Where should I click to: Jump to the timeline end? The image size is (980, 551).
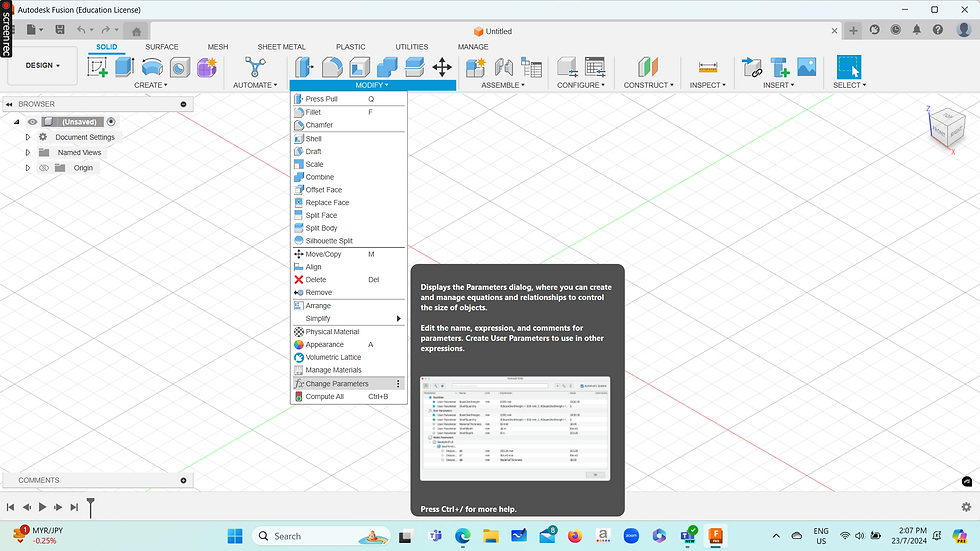(74, 507)
